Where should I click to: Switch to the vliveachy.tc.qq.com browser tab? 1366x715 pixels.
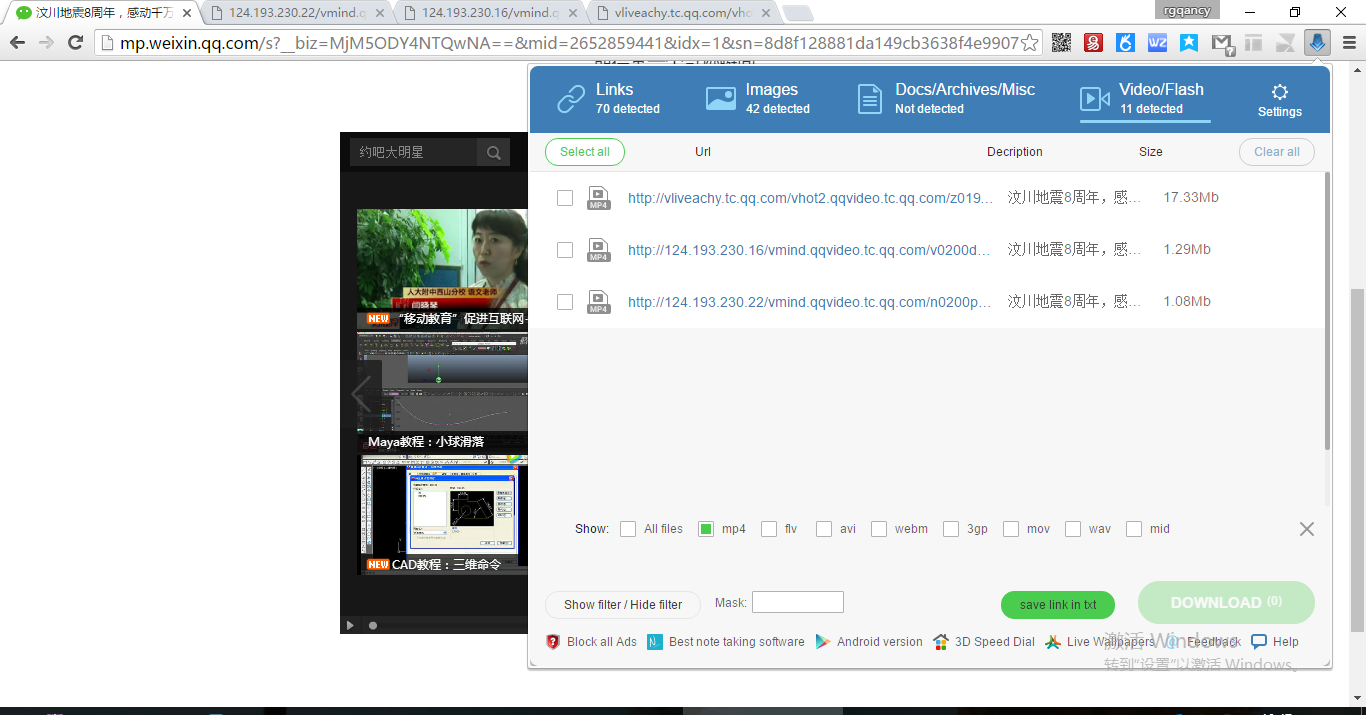click(683, 13)
